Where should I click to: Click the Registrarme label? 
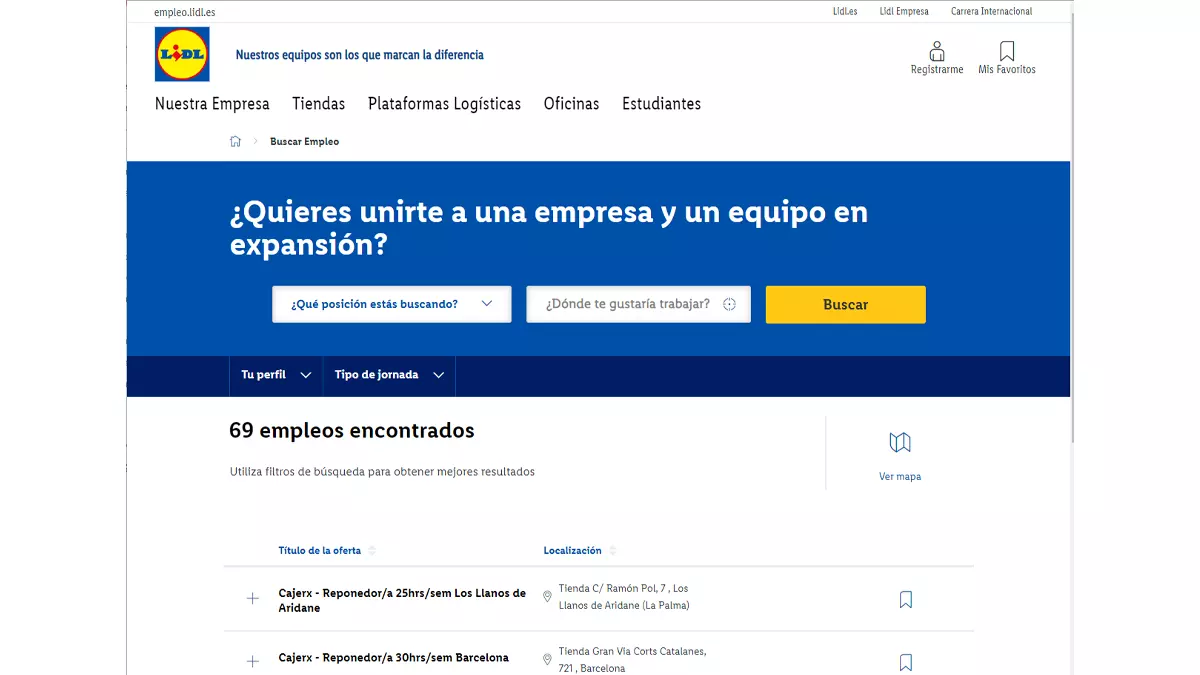click(x=937, y=70)
